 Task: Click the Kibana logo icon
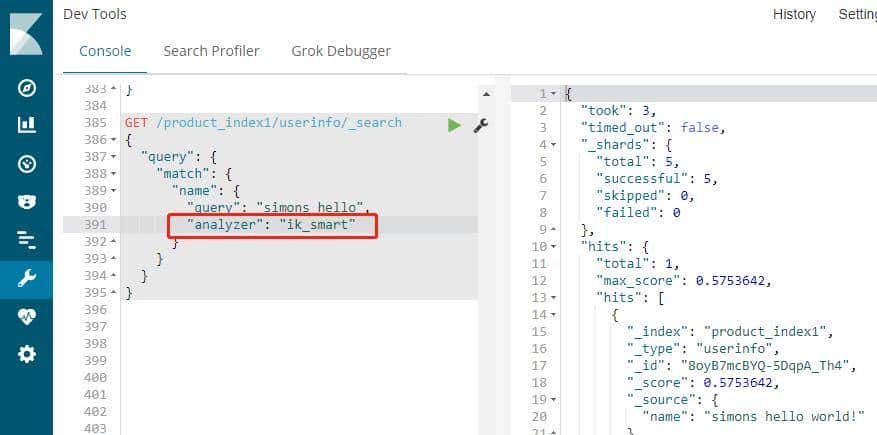pyautogui.click(x=26, y=32)
